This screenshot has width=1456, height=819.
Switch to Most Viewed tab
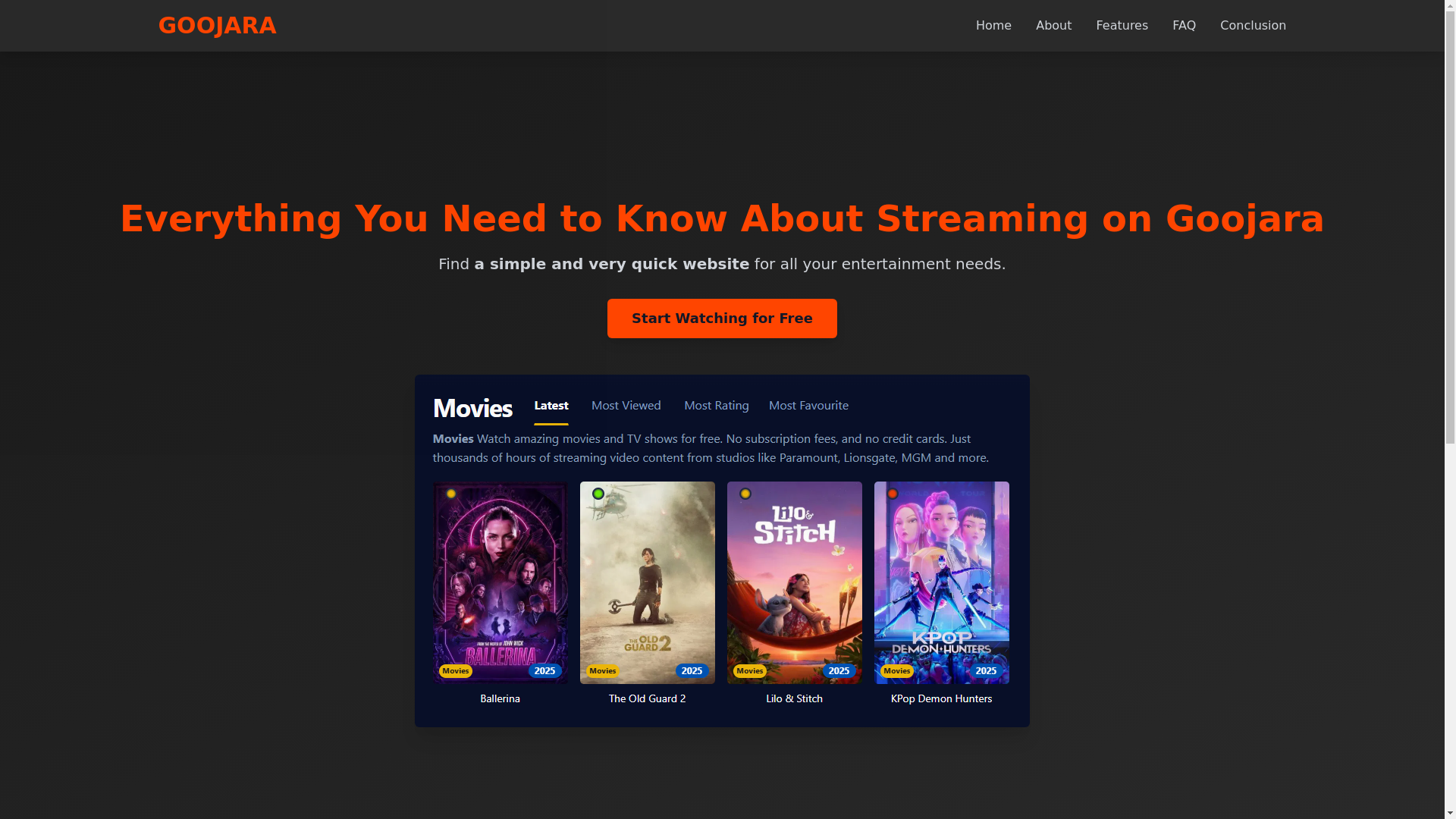(626, 406)
